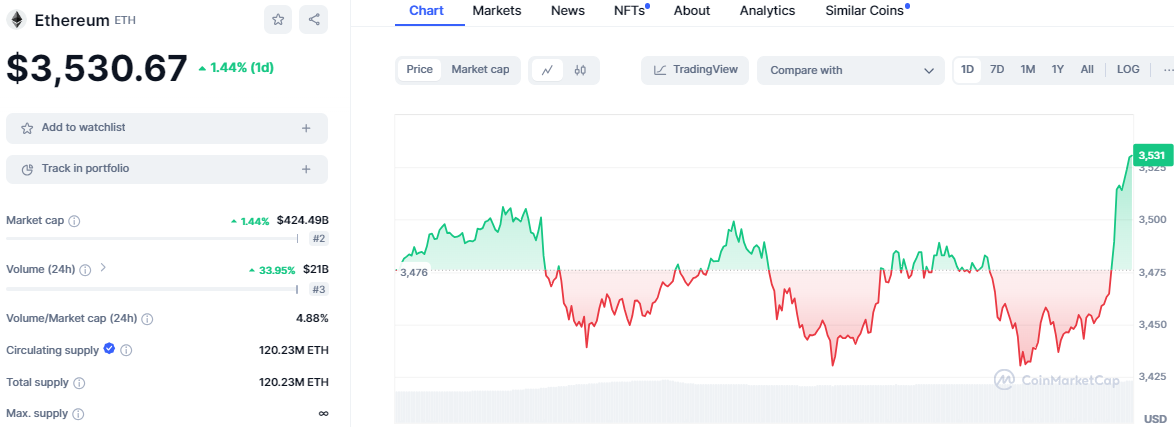Click the Track in portfolio button
Screen dimensions: 1174x427
(x=167, y=169)
